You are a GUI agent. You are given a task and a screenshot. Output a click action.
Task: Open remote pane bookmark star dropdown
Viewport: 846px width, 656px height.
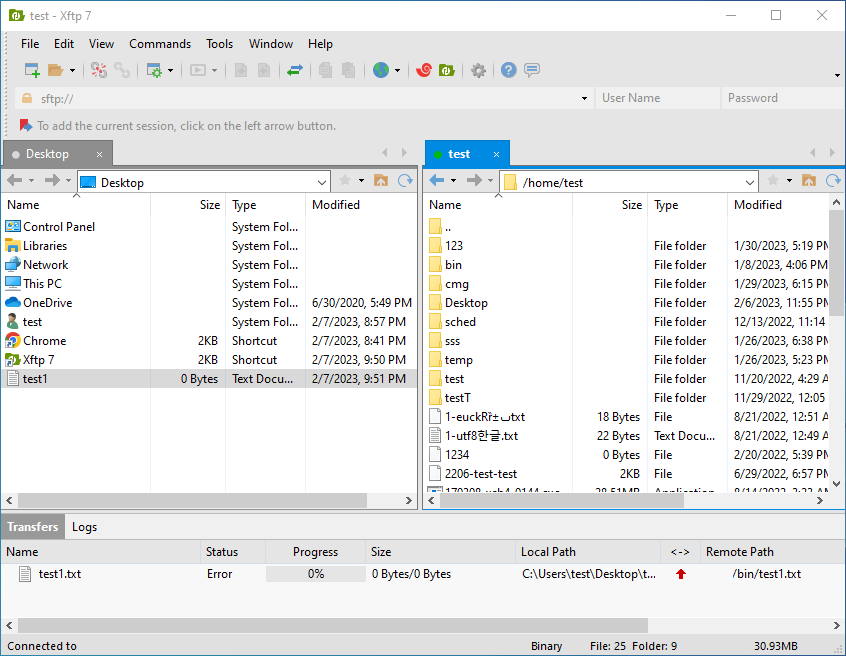click(x=789, y=181)
